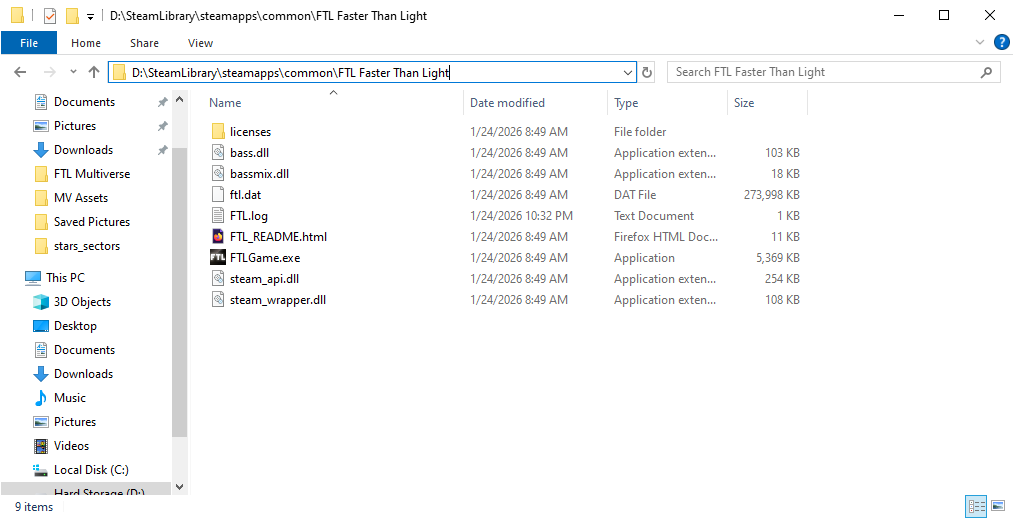Click the Properties quick access icon
This screenshot has height=519, width=1014.
click(50, 16)
